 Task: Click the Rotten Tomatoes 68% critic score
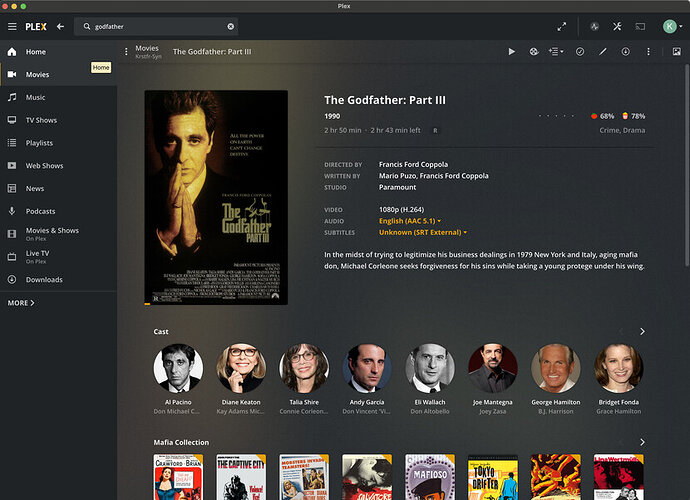click(x=602, y=116)
